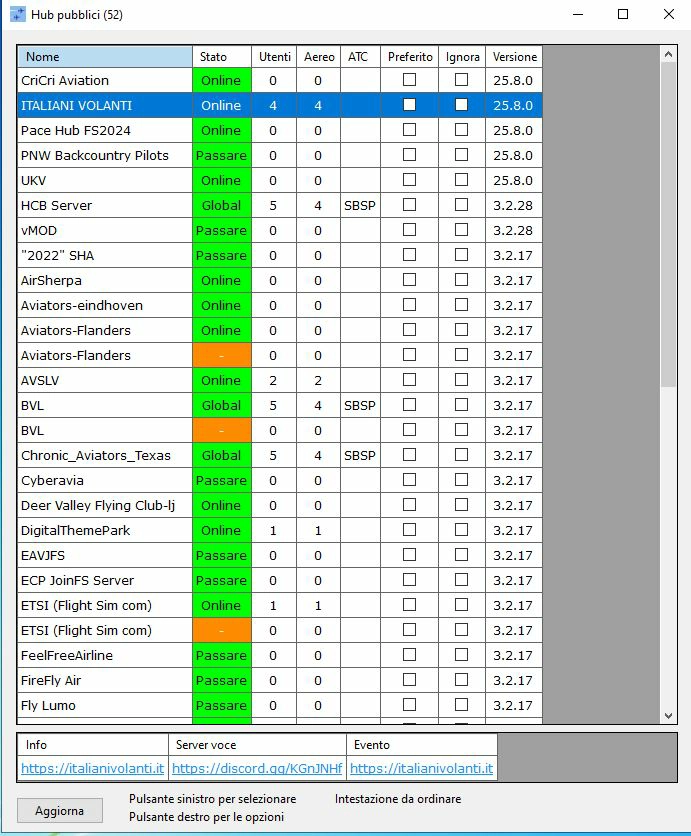Click scrollbar down arrow in hub list
Viewport: 691px width, 836px height.
pos(669,715)
